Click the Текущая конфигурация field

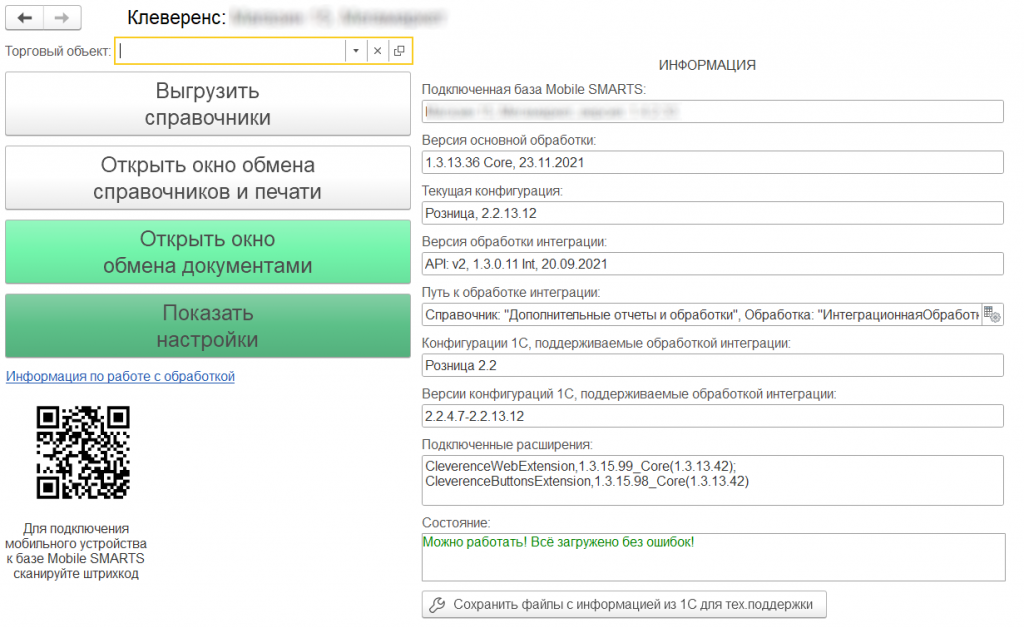(712, 213)
